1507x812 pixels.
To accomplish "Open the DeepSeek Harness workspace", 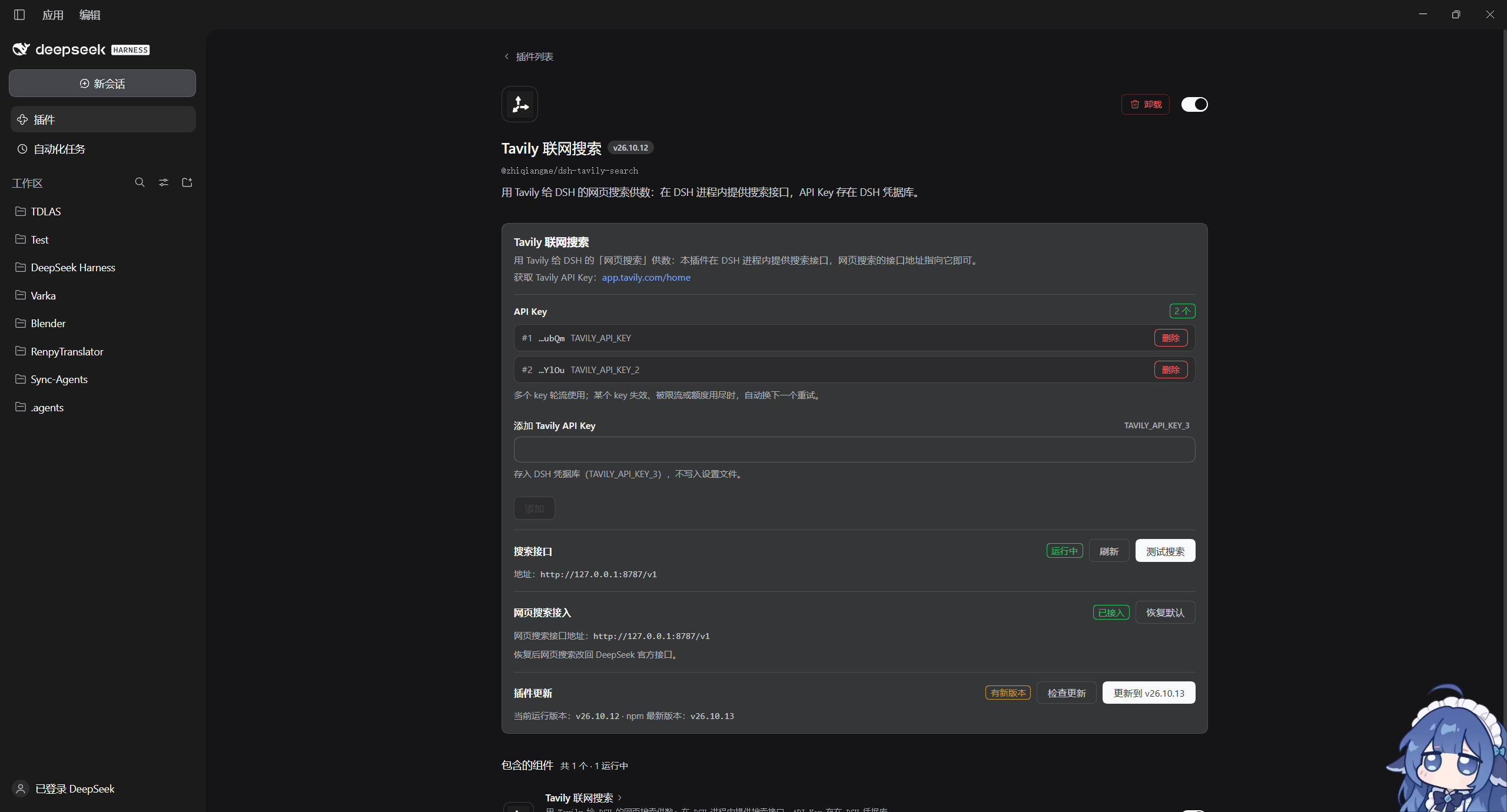I will (x=102, y=267).
